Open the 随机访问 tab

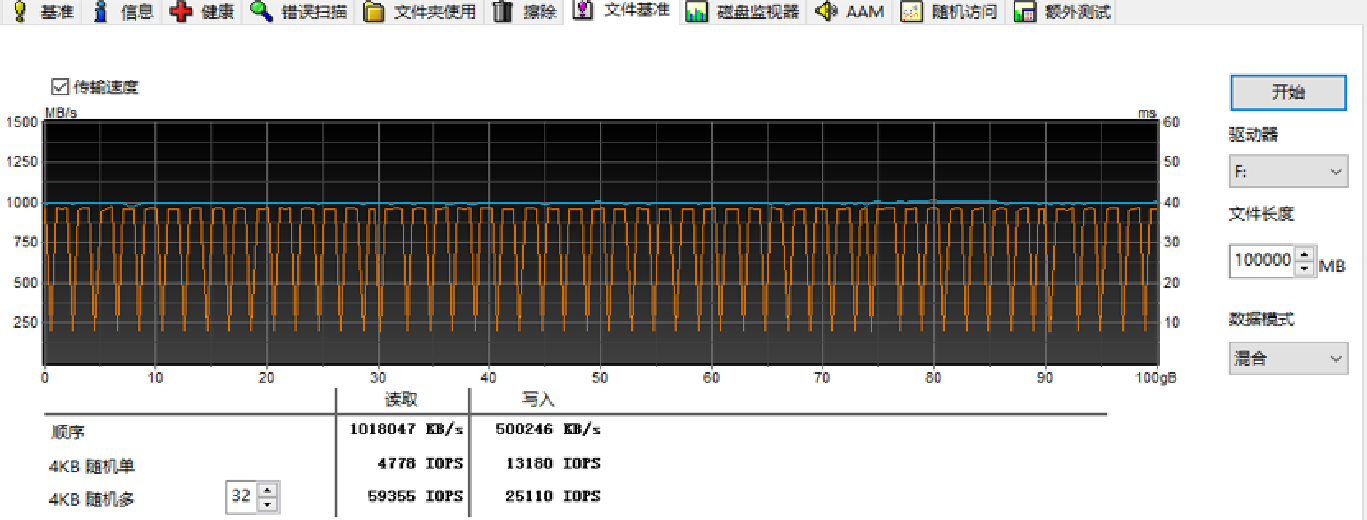pos(948,12)
